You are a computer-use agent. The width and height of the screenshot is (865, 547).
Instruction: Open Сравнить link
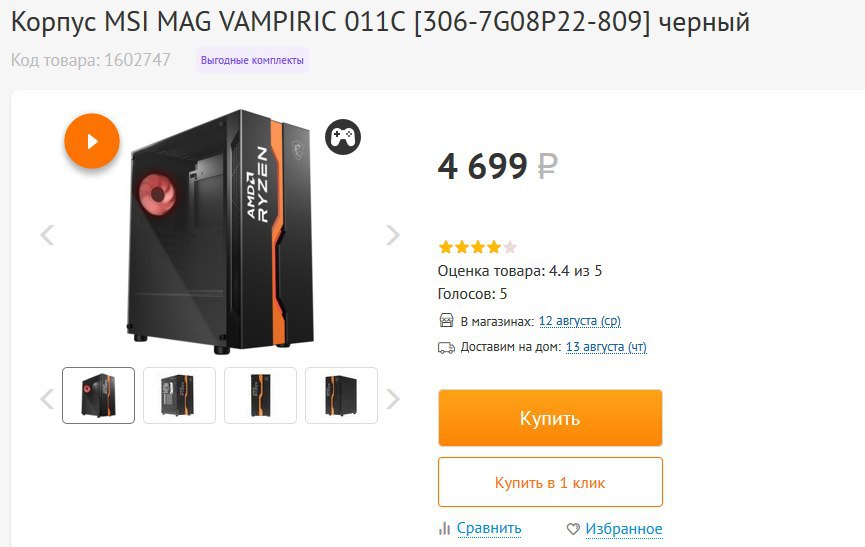click(489, 528)
